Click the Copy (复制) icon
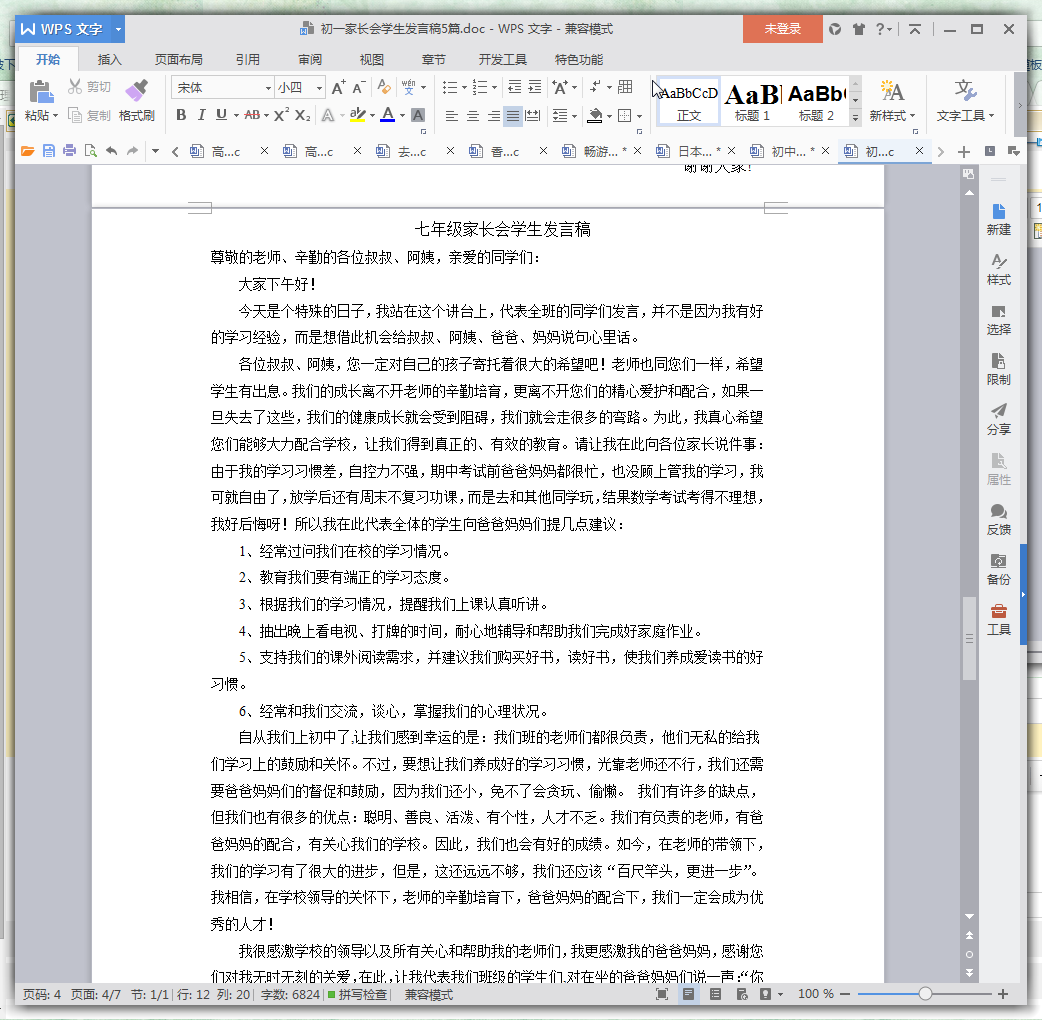1042x1020 pixels. coord(75,116)
